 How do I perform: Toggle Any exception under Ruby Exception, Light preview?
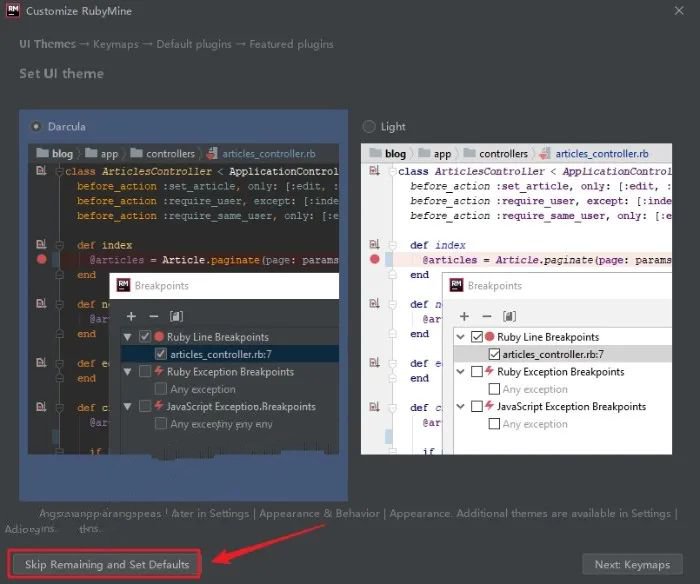[494, 389]
